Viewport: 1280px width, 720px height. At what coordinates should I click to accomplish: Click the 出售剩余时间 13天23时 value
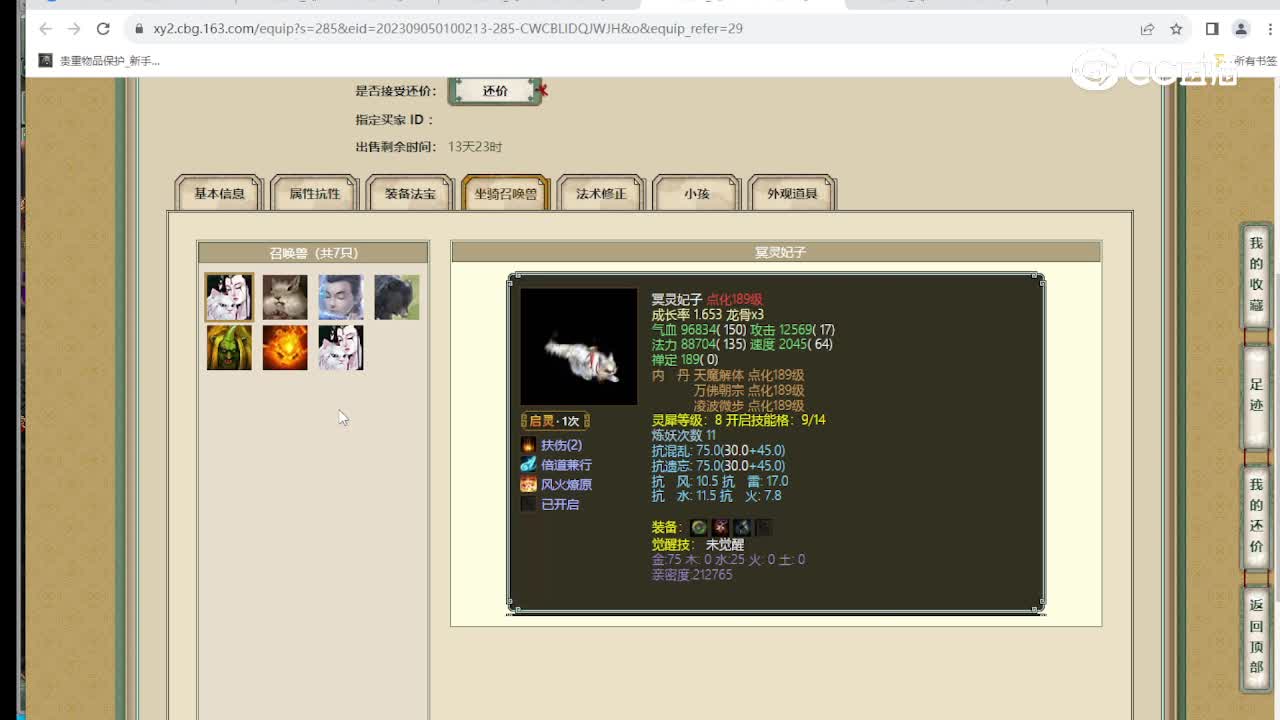[475, 147]
